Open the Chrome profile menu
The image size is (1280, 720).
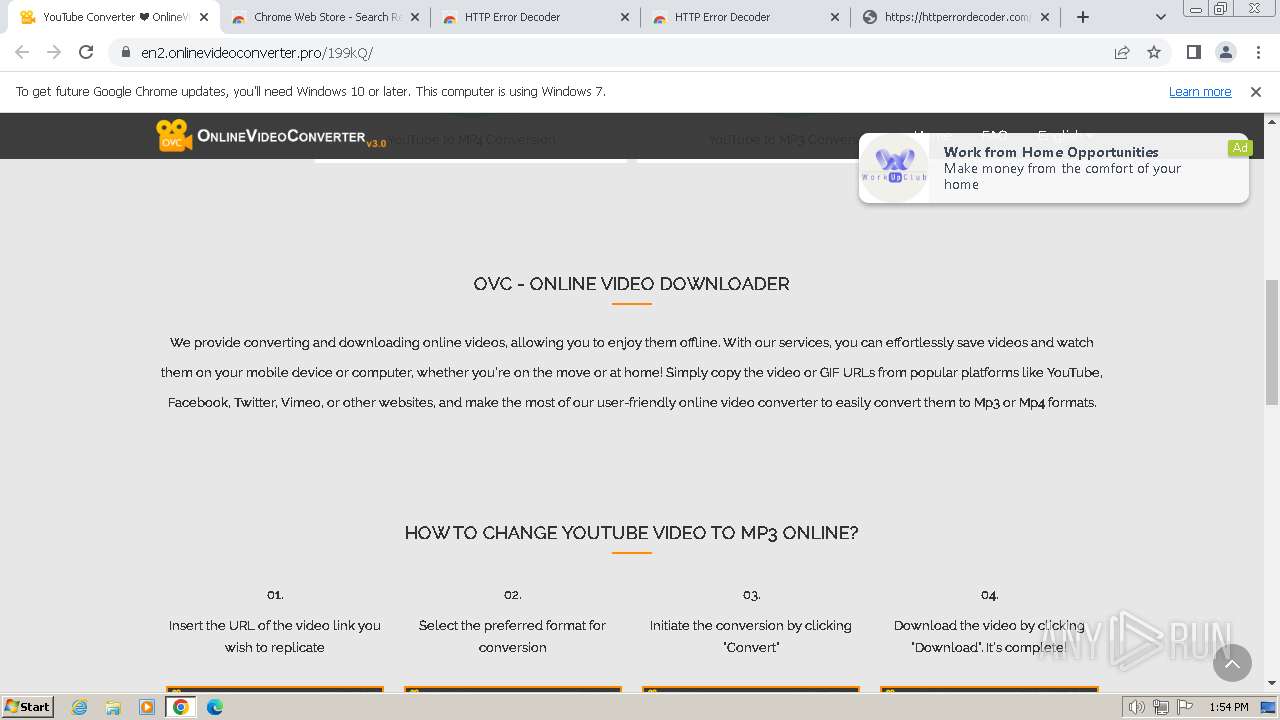(x=1225, y=52)
